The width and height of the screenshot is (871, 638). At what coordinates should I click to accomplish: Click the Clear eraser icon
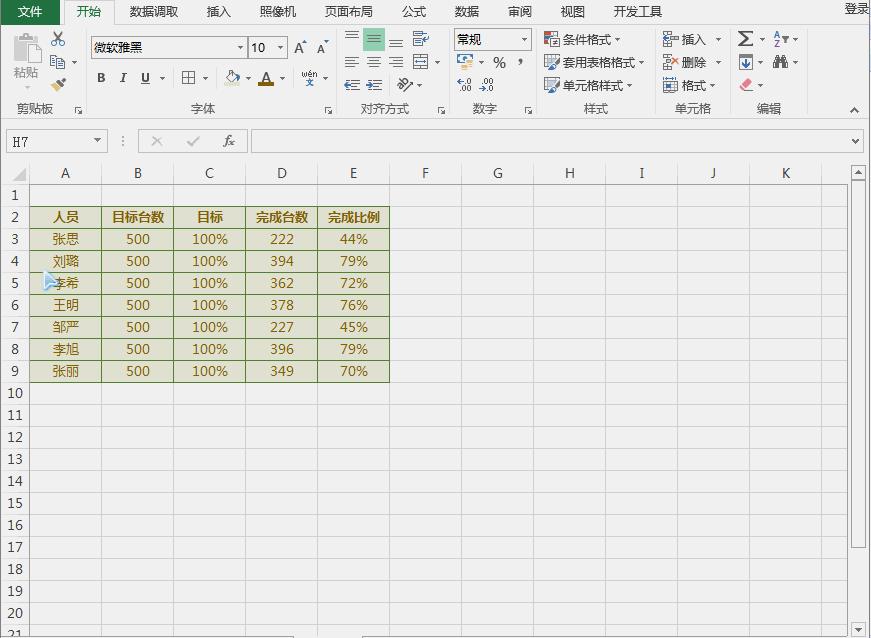click(745, 86)
